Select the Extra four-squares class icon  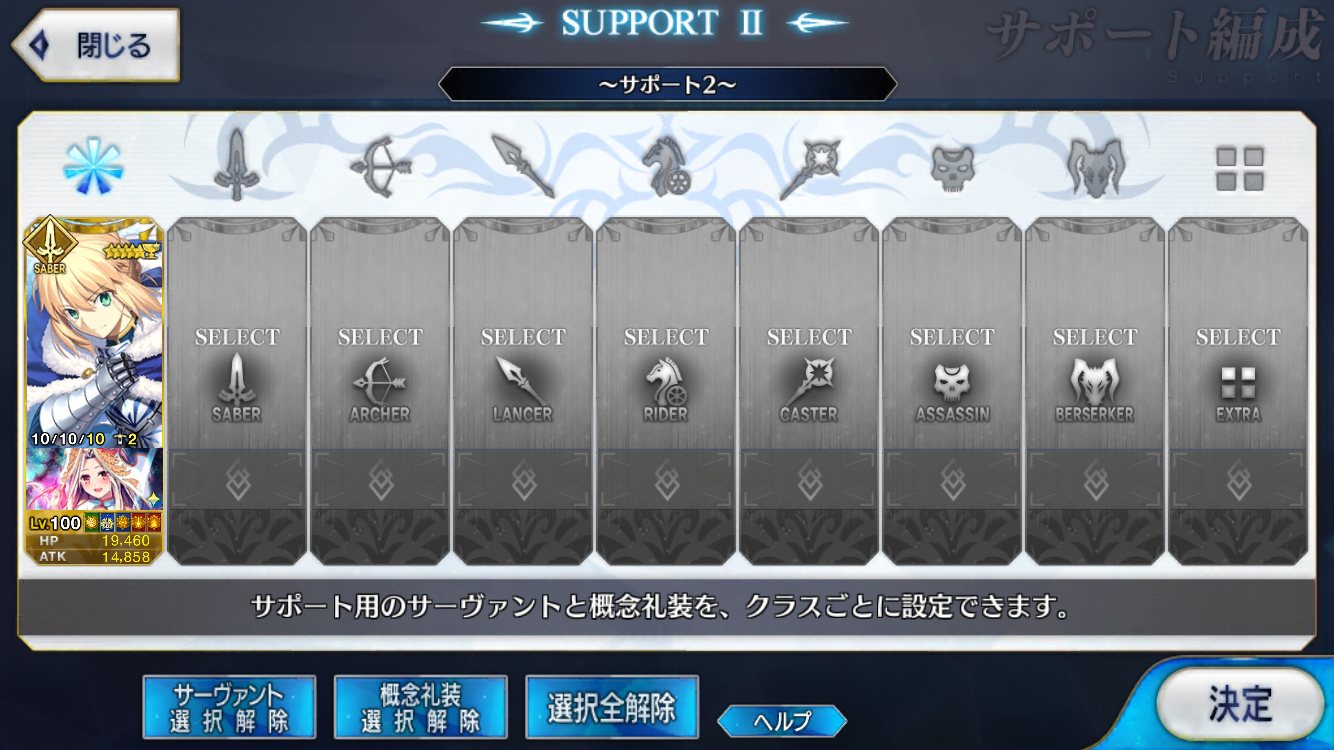pos(1239,169)
